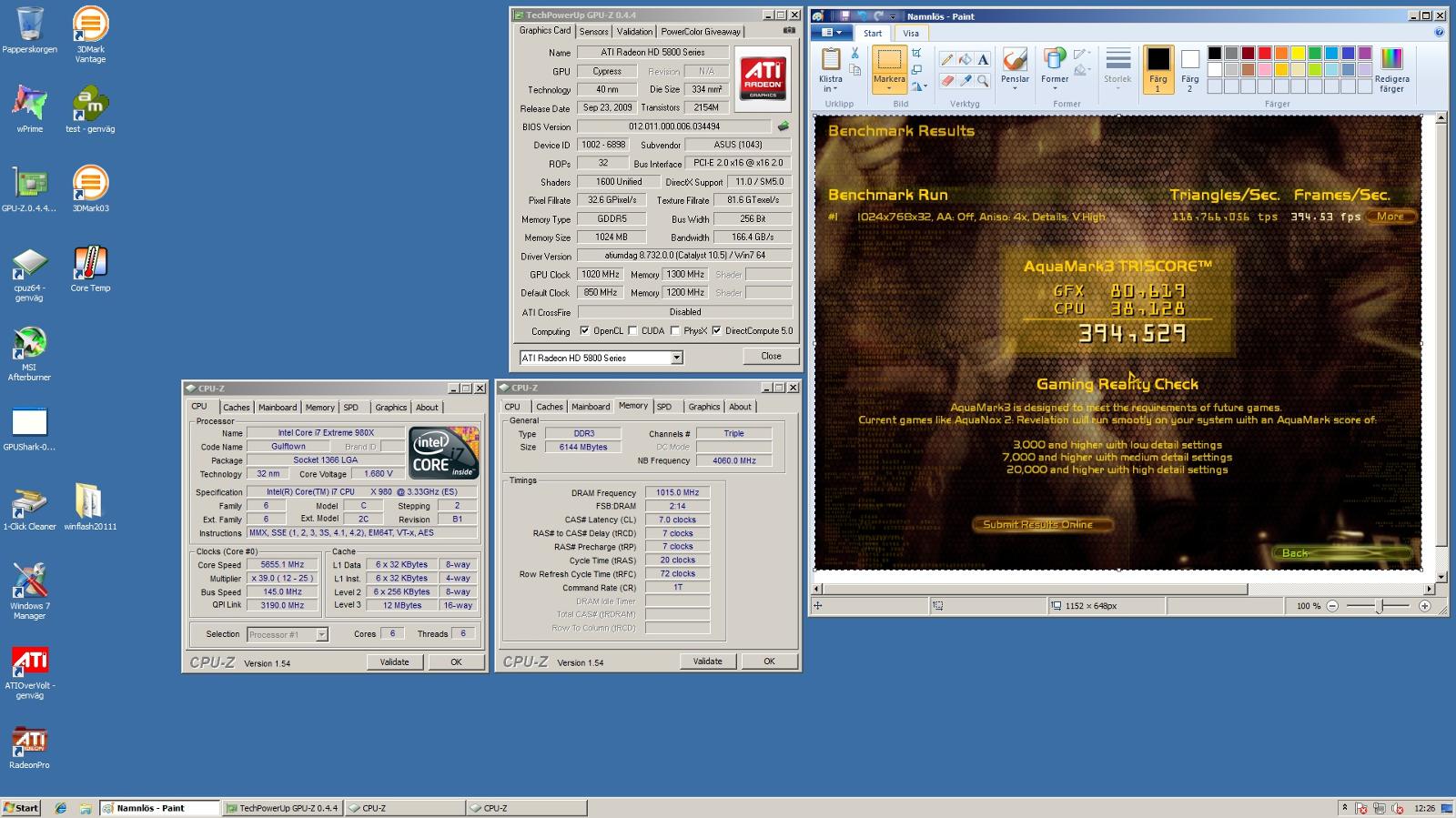Switch to the Visa tab in Paint
The width and height of the screenshot is (1456, 818).
pyautogui.click(x=911, y=33)
